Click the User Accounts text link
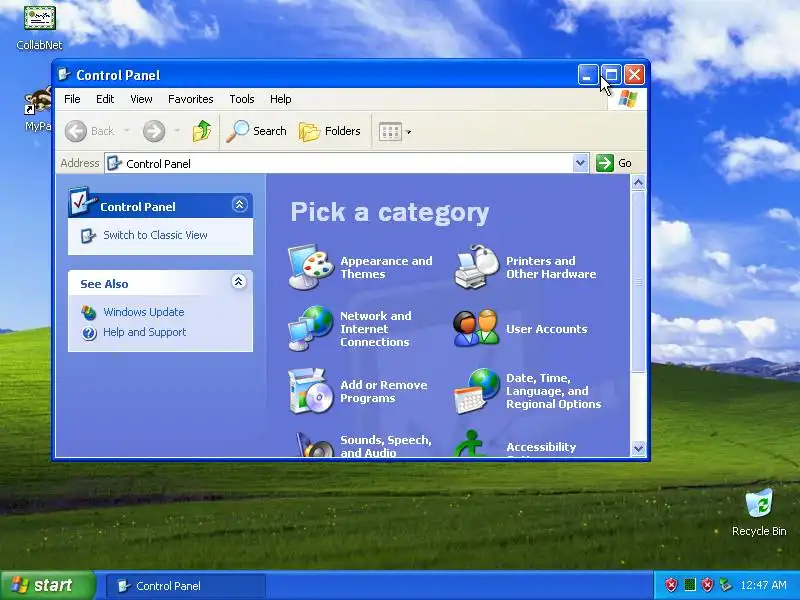Image resolution: width=800 pixels, height=600 pixels. point(546,329)
